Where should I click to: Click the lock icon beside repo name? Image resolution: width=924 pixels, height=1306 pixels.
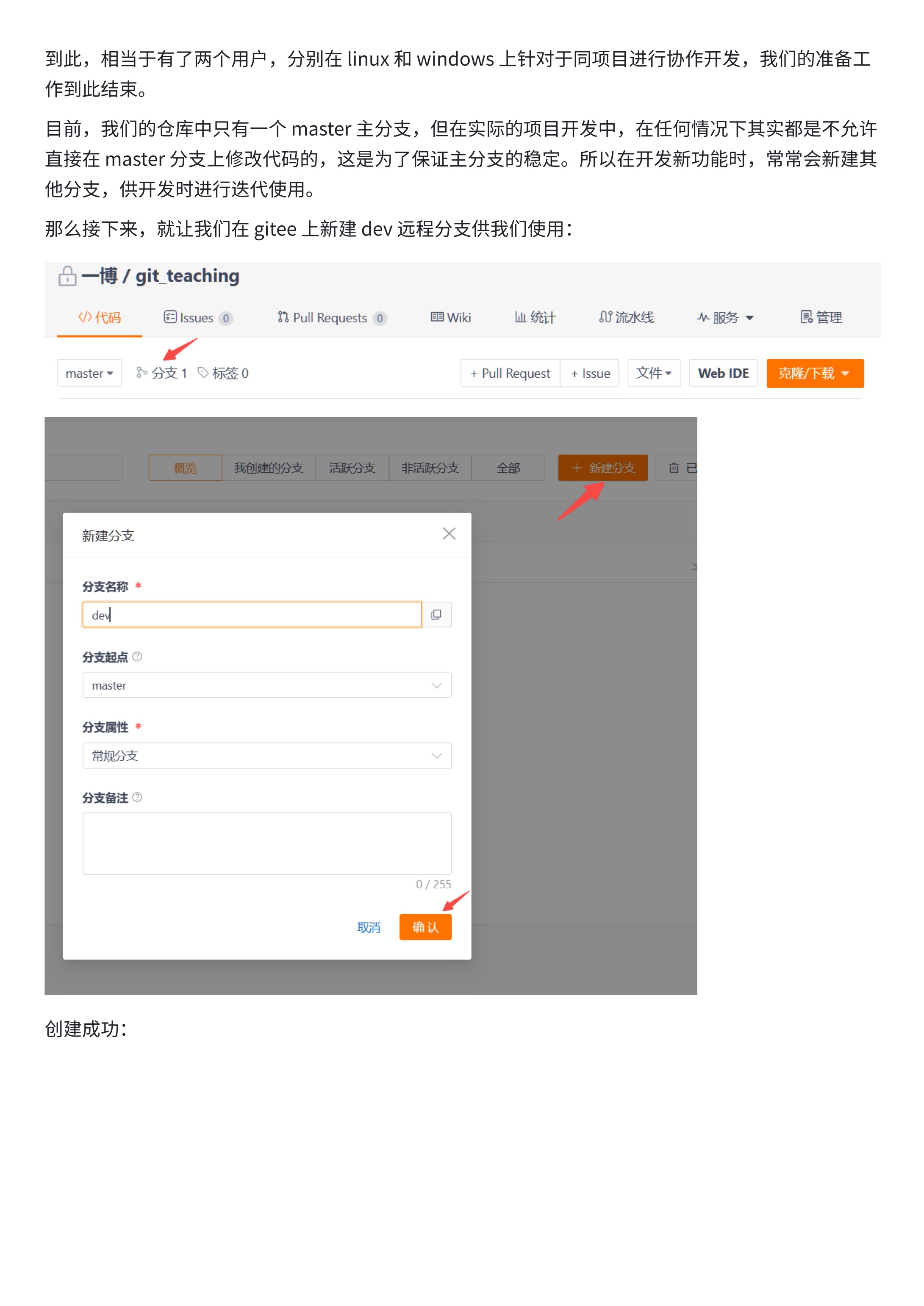68,277
